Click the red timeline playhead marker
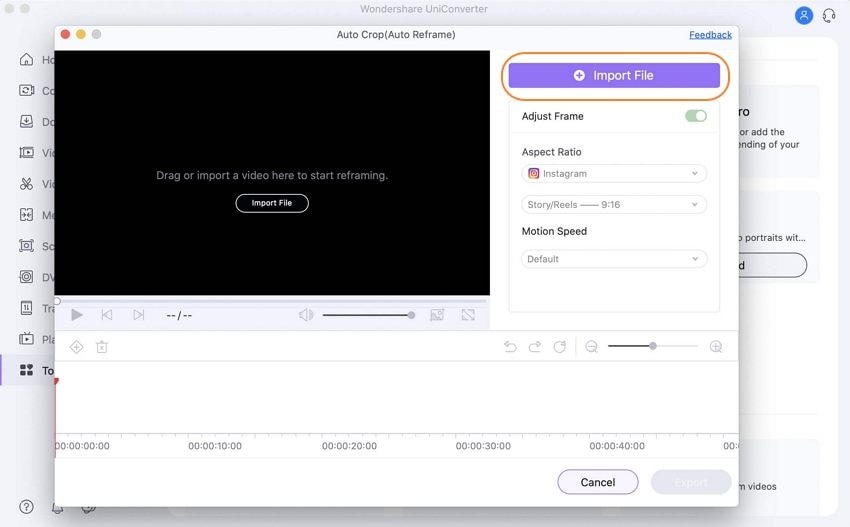Screen dimensions: 850x527 56,382
